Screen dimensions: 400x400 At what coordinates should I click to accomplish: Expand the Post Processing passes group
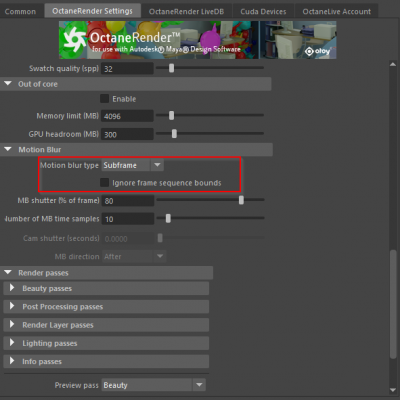coord(106,306)
